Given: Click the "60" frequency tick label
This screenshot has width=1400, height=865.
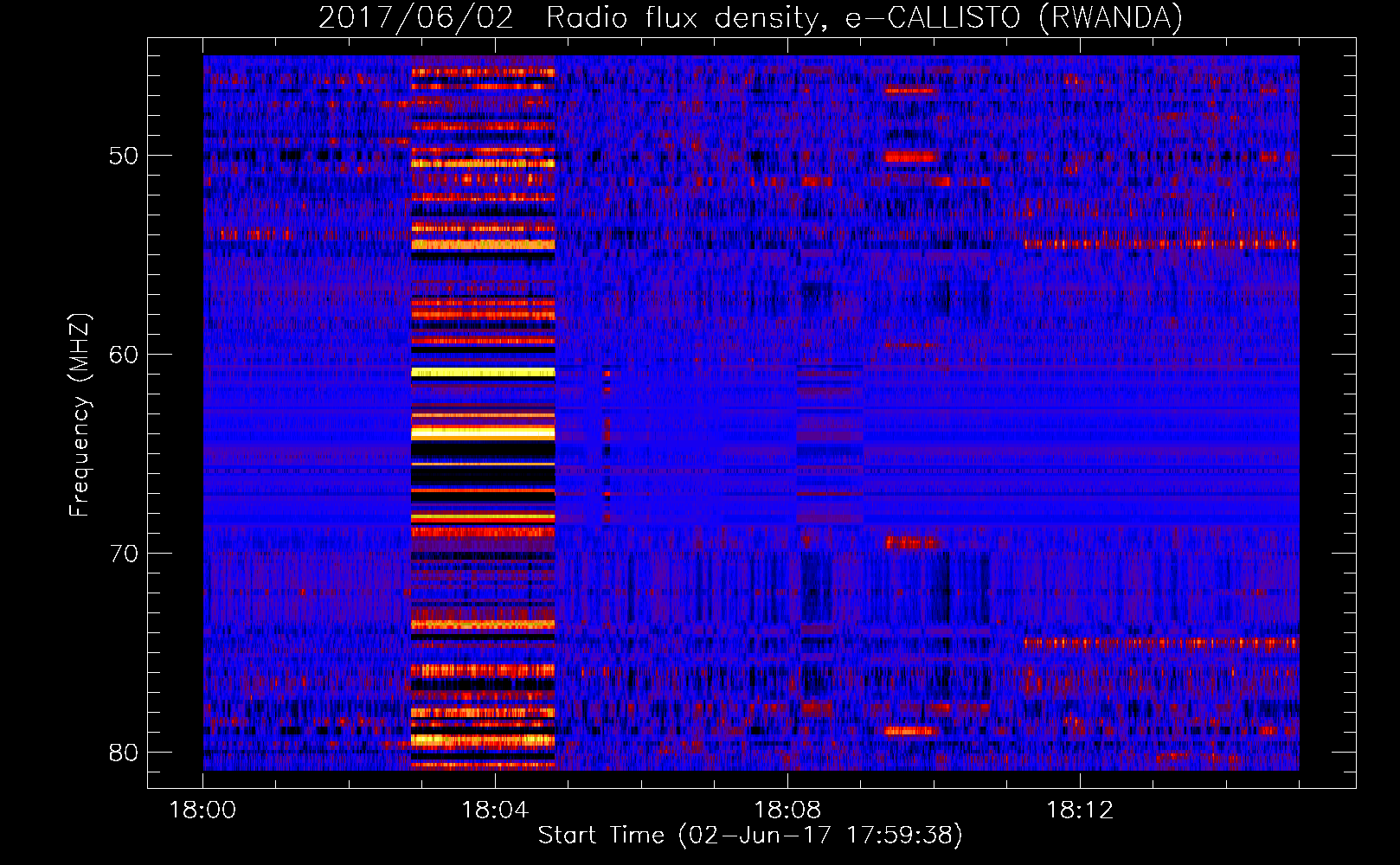Looking at the screenshot, I should (124, 355).
